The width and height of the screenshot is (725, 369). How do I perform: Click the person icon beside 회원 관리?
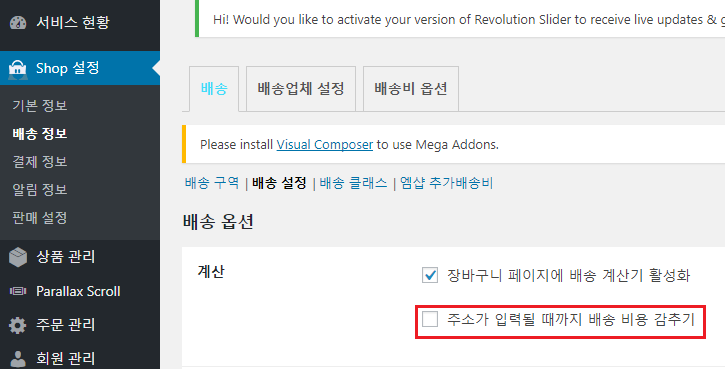click(x=18, y=359)
